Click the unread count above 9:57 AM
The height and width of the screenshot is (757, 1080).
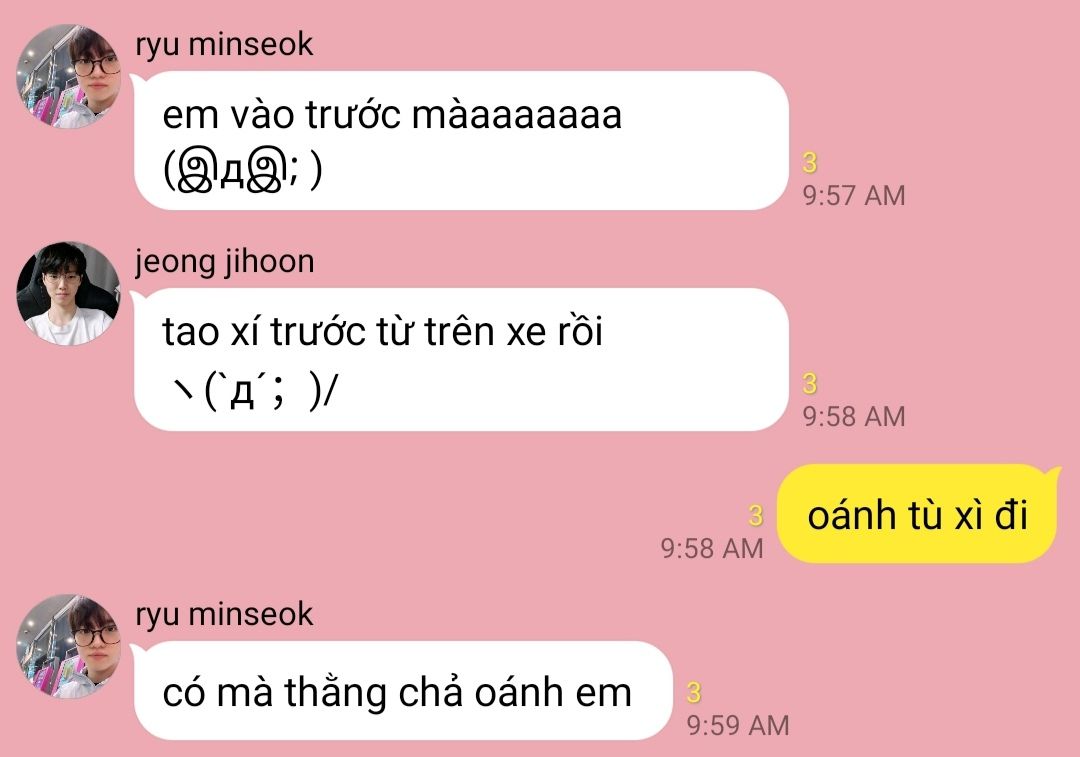point(810,163)
